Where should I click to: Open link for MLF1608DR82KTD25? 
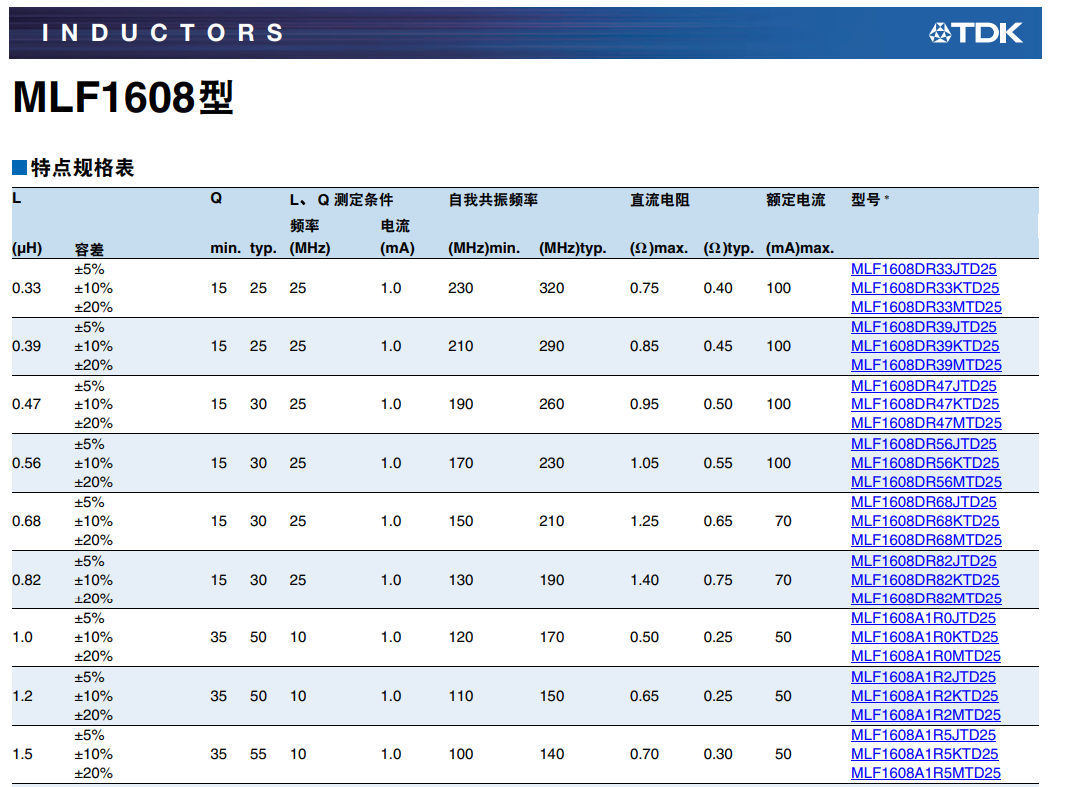(x=925, y=580)
